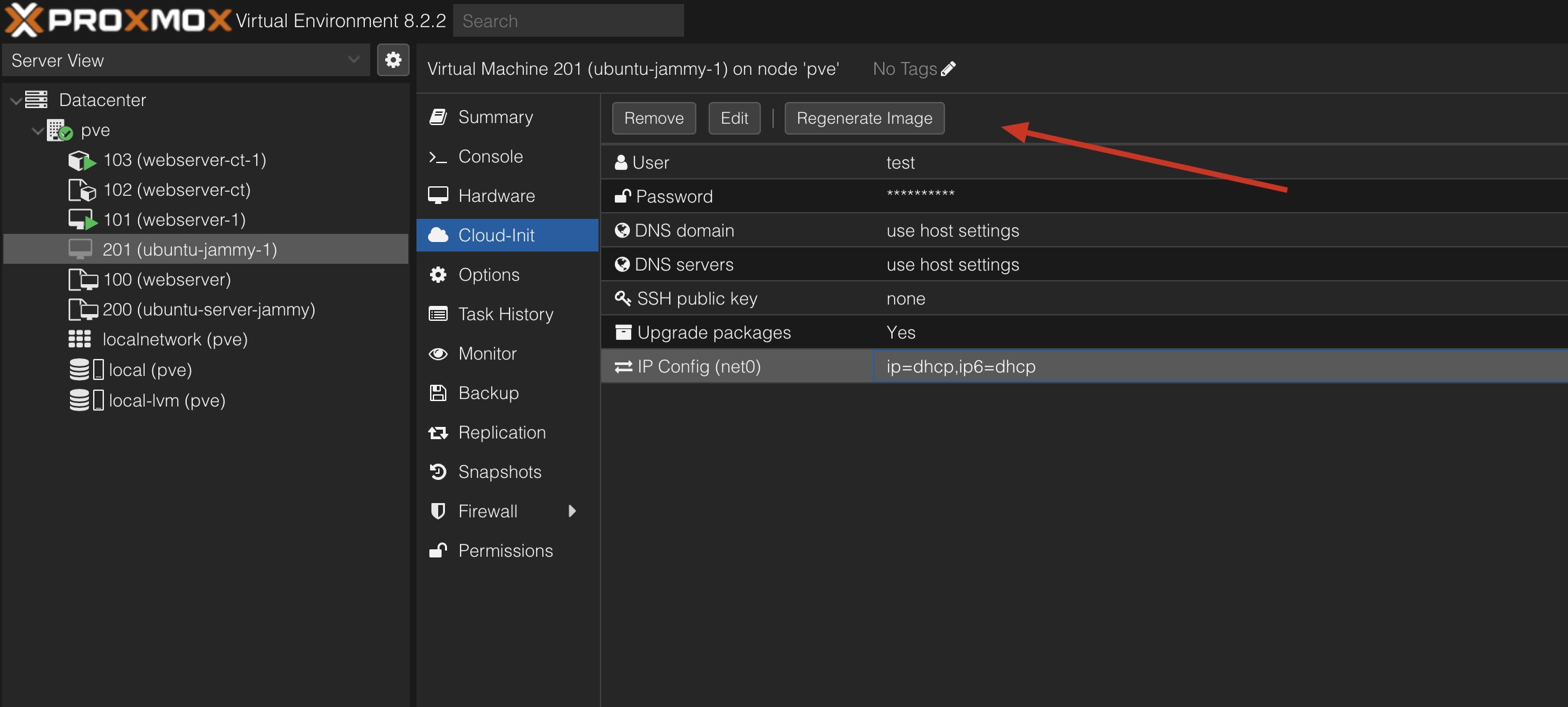Click the container icon for 103 webserver-ct-1

pos(82,160)
